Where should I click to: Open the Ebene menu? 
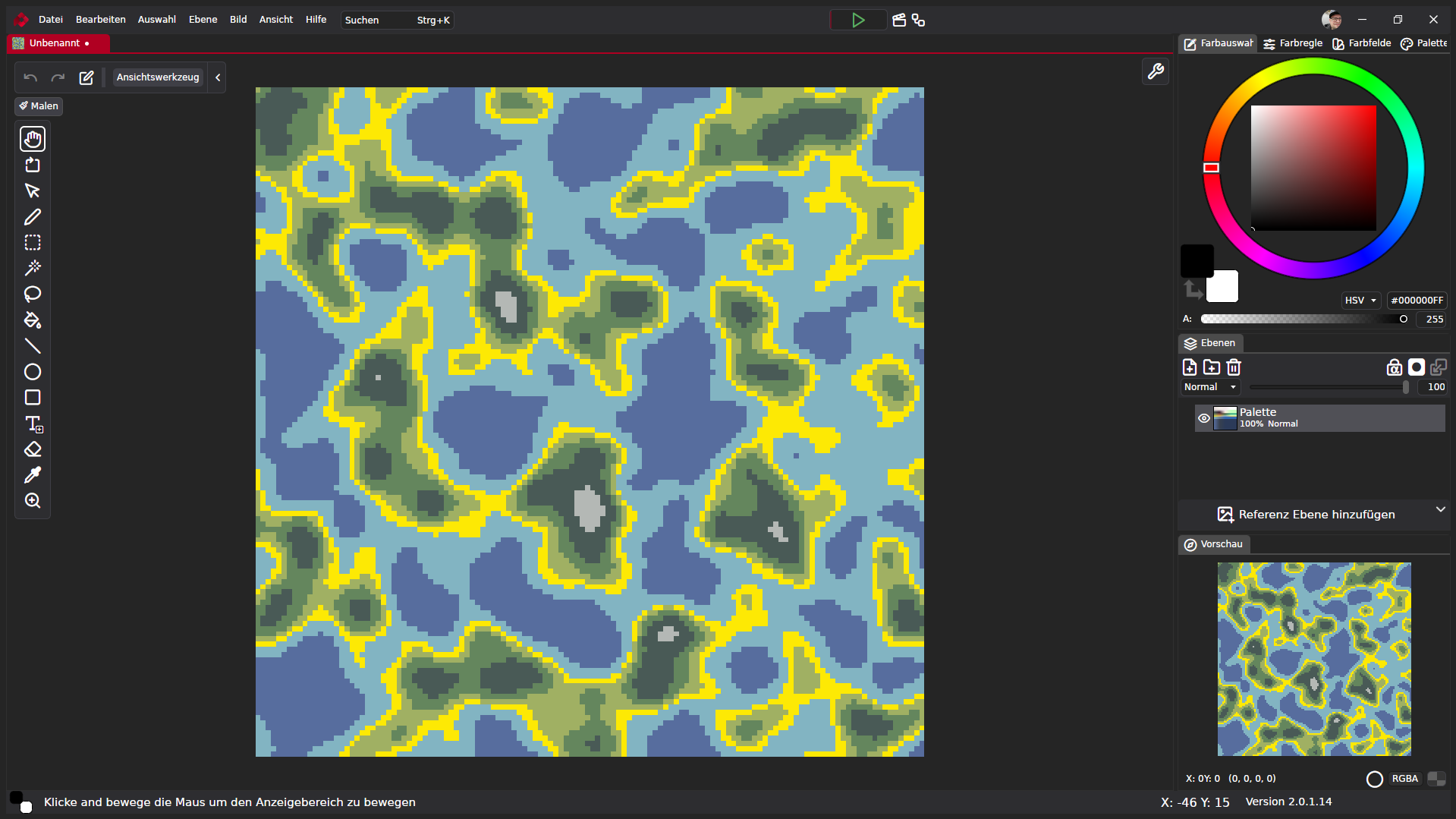pyautogui.click(x=203, y=20)
